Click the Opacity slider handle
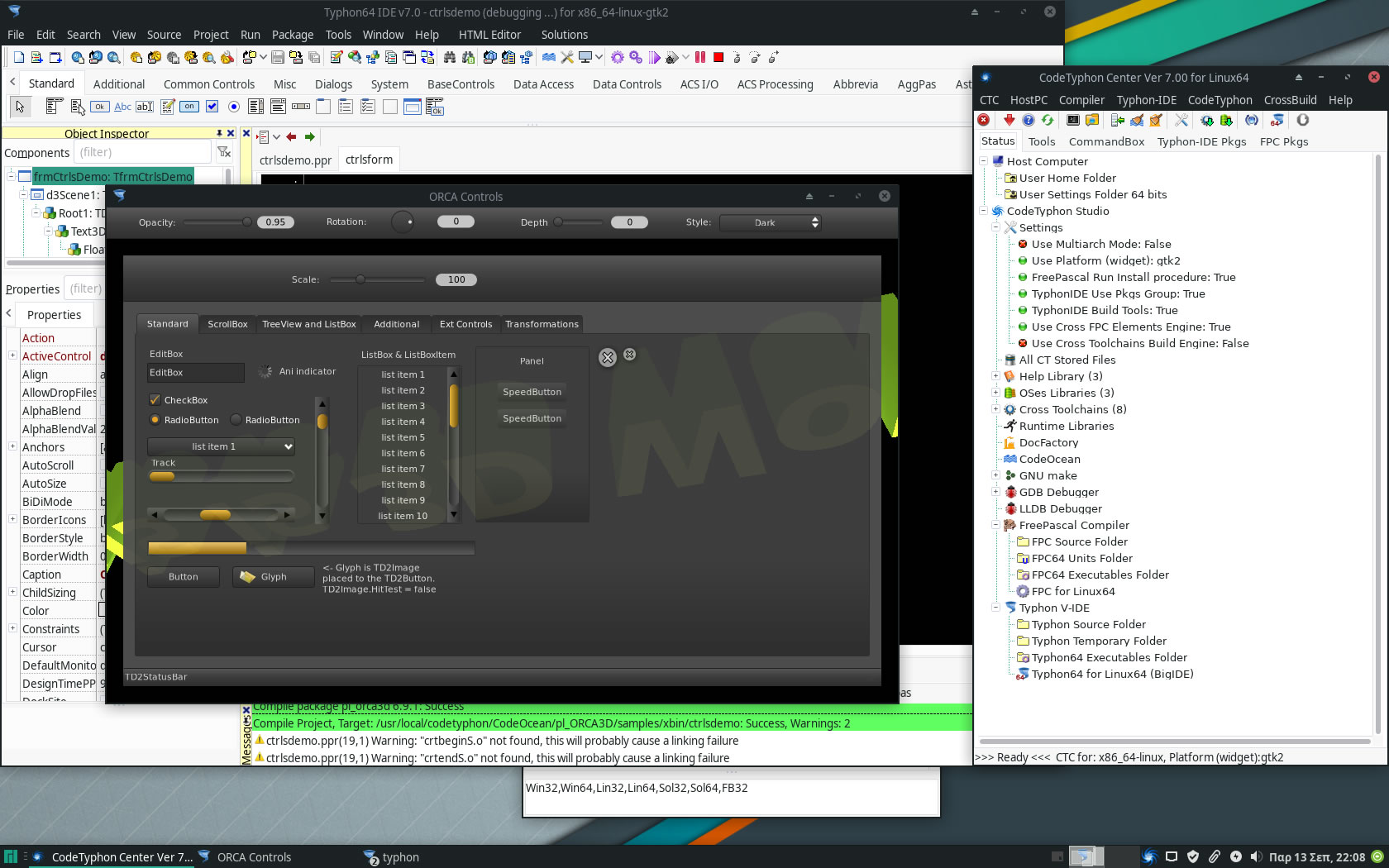The image size is (1389, 868). 246,222
